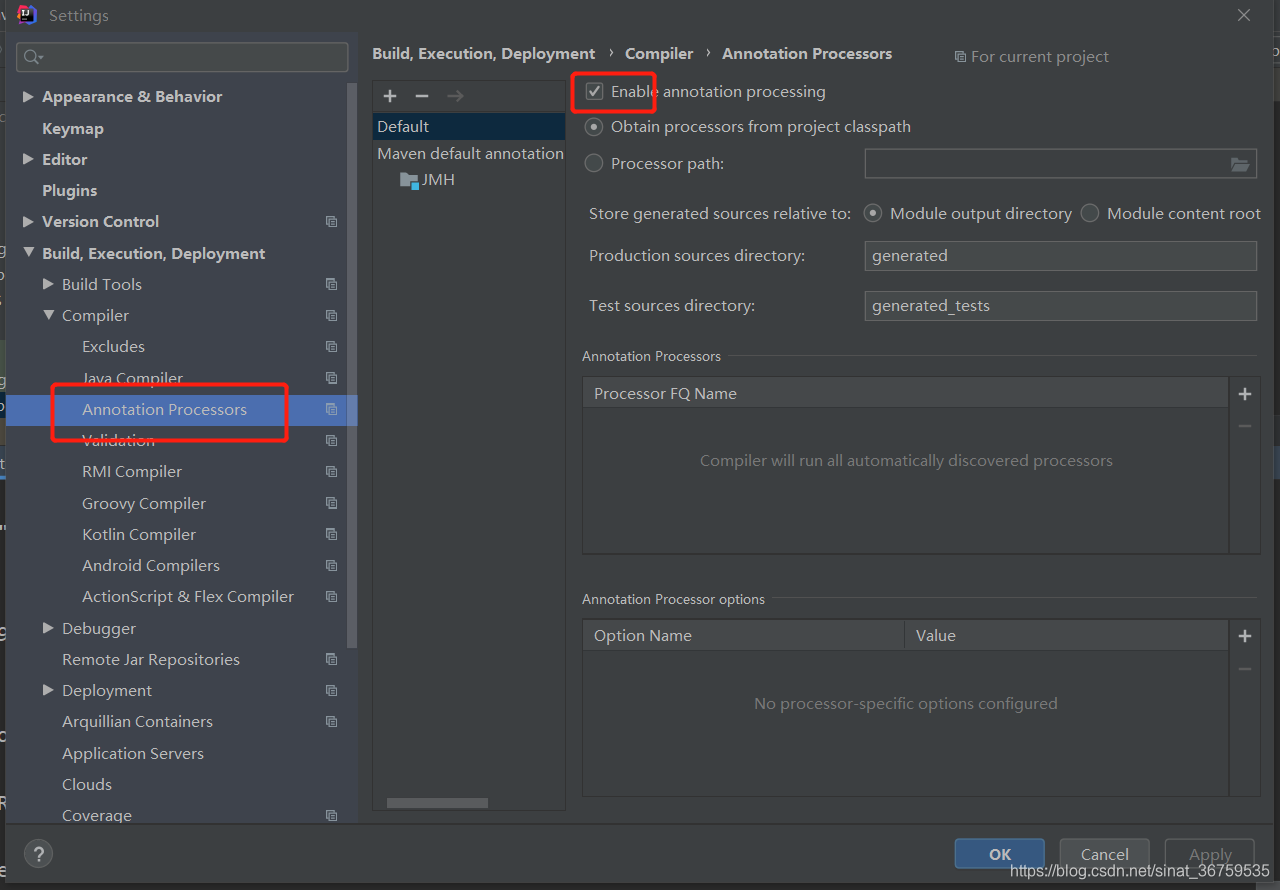This screenshot has height=890, width=1280.
Task: Remove the selected profile with minus icon
Action: click(x=422, y=96)
